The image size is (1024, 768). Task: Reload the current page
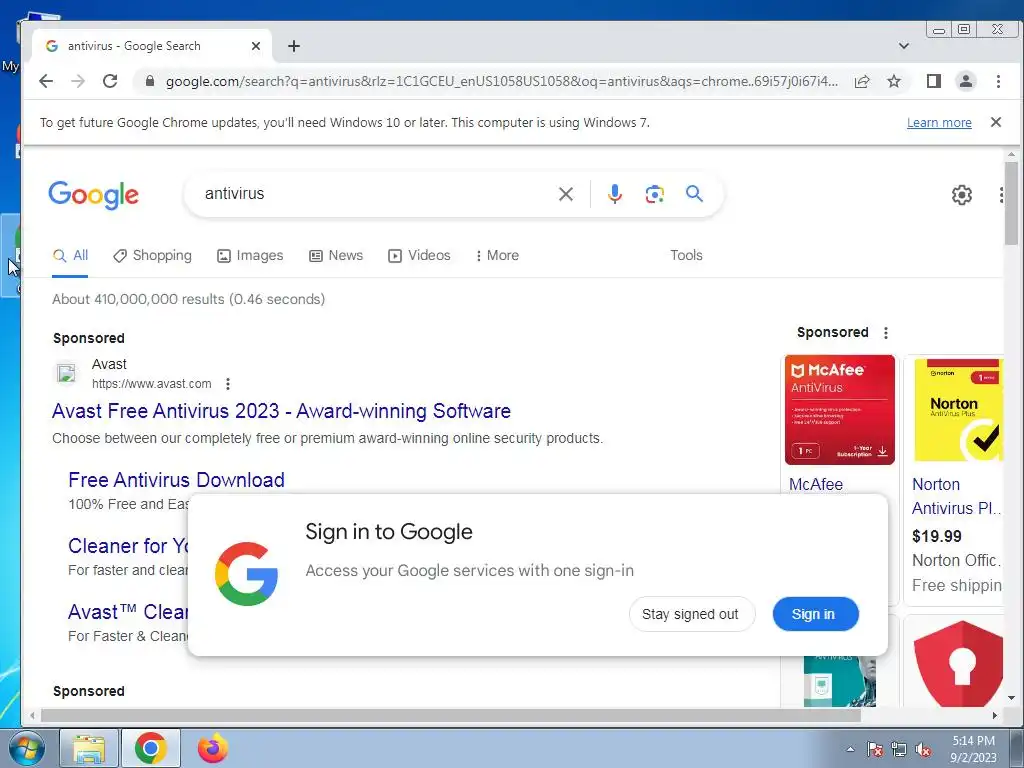(110, 81)
